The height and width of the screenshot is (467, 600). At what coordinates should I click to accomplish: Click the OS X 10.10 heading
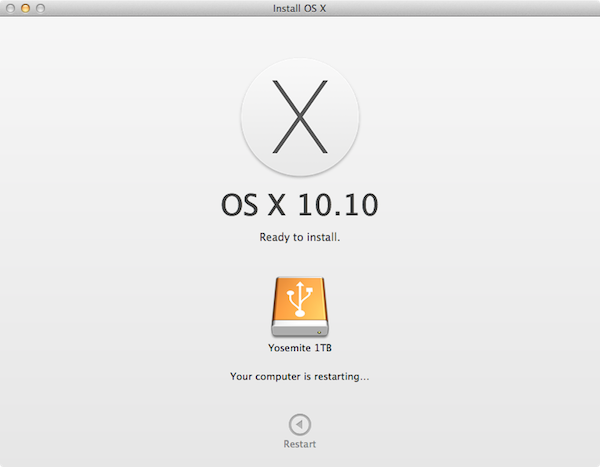pyautogui.click(x=300, y=205)
